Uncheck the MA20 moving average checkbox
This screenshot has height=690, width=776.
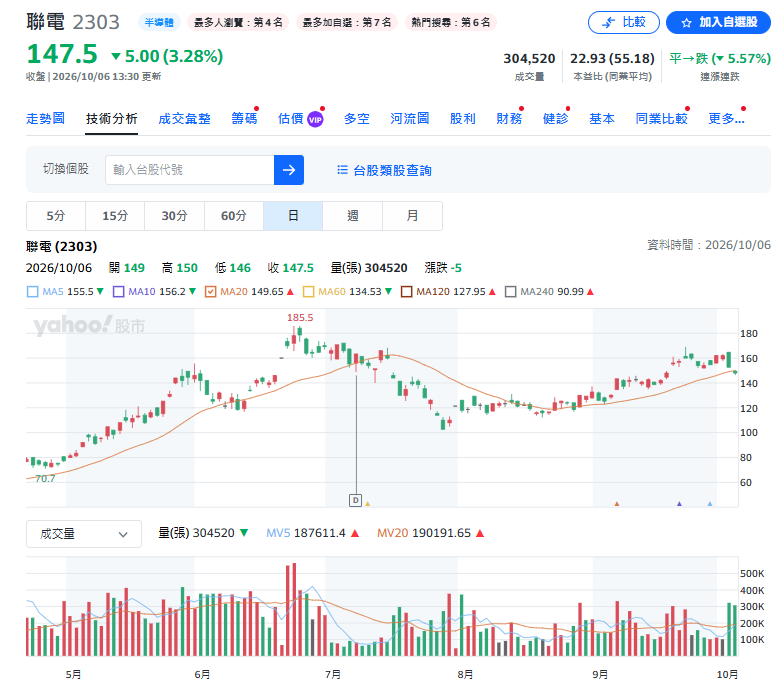(210, 292)
